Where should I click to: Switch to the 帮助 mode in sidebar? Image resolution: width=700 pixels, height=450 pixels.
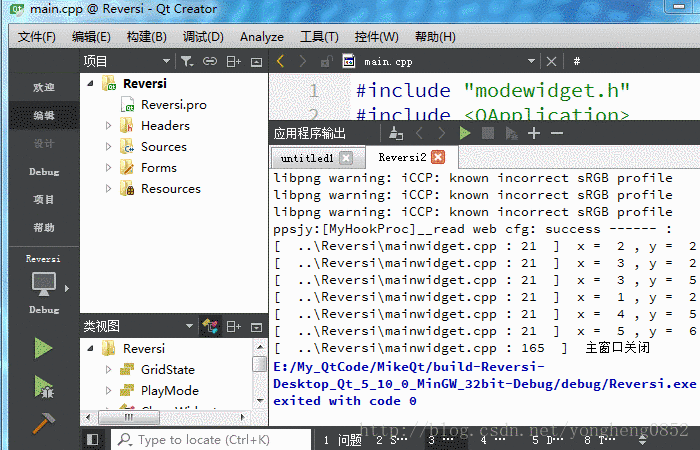(44, 228)
